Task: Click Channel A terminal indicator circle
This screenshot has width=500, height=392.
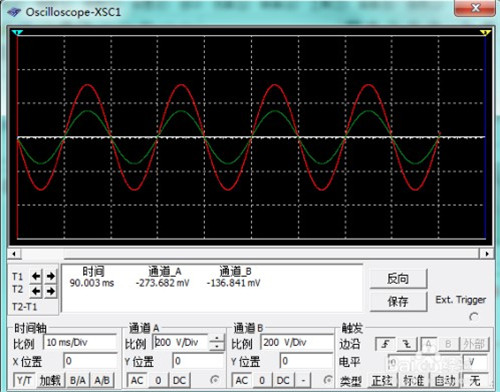Action: 215,380
